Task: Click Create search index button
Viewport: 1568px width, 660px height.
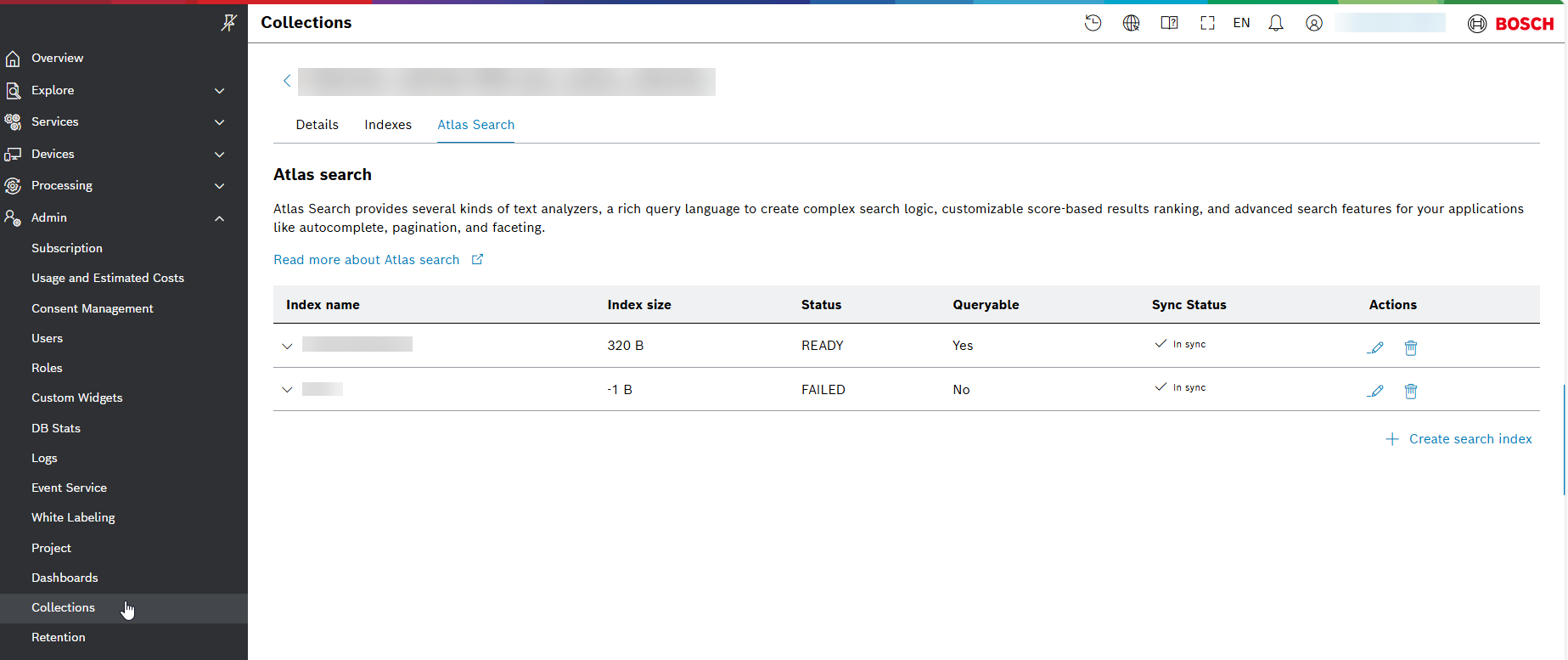Action: tap(1458, 439)
